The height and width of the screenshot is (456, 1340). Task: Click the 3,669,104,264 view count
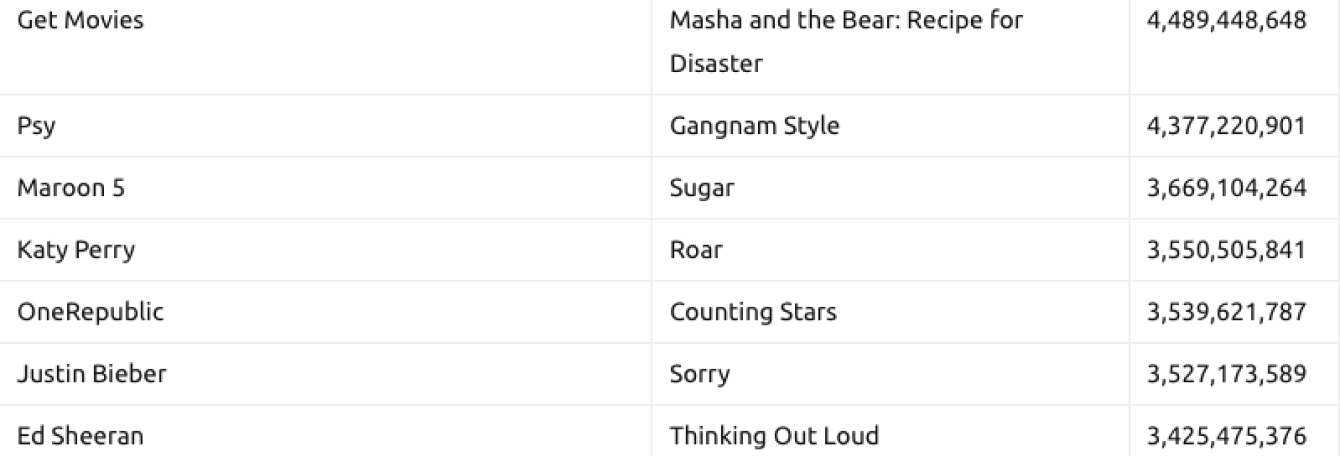1230,188
